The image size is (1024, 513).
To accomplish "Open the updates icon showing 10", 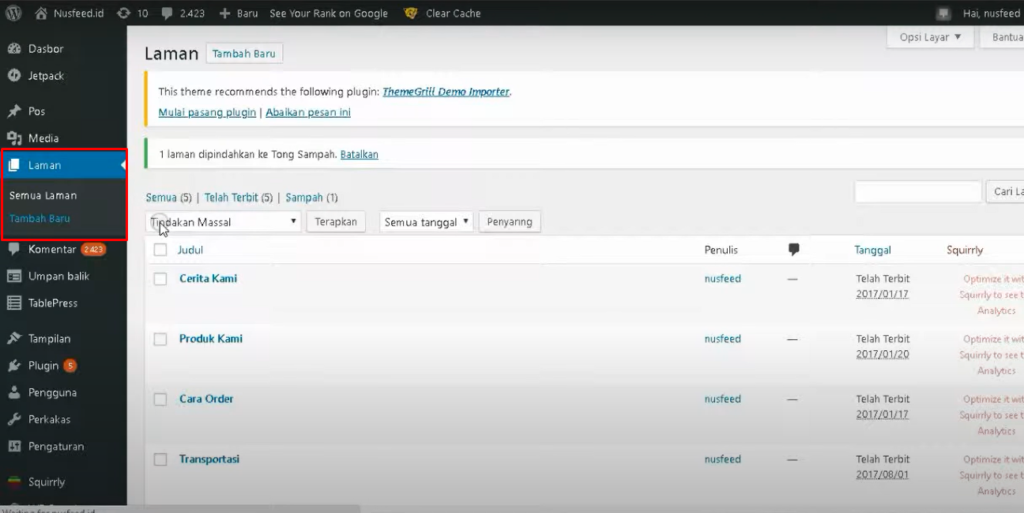I will pyautogui.click(x=123, y=14).
